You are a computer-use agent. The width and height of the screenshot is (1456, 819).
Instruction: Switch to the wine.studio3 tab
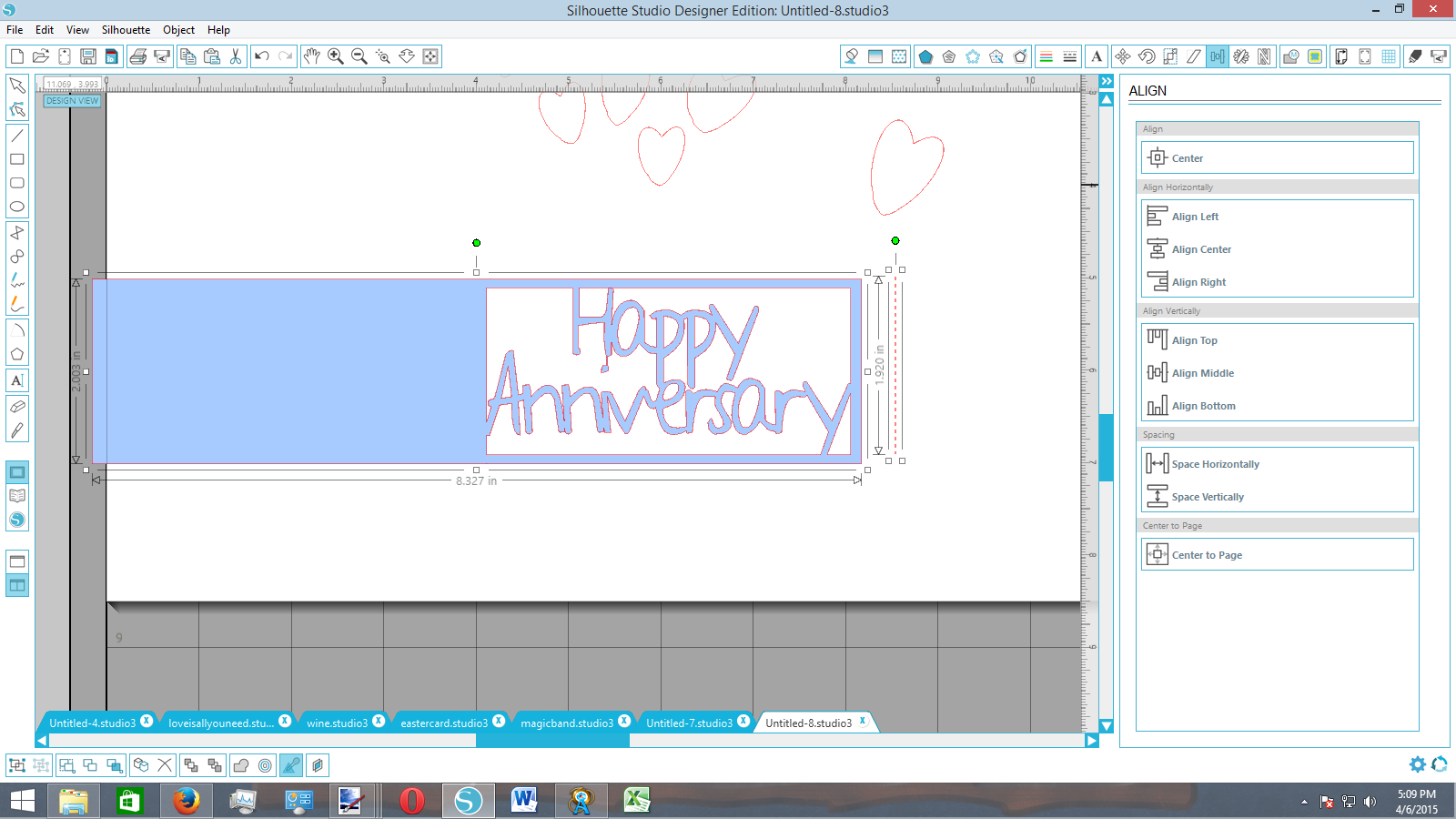(337, 723)
